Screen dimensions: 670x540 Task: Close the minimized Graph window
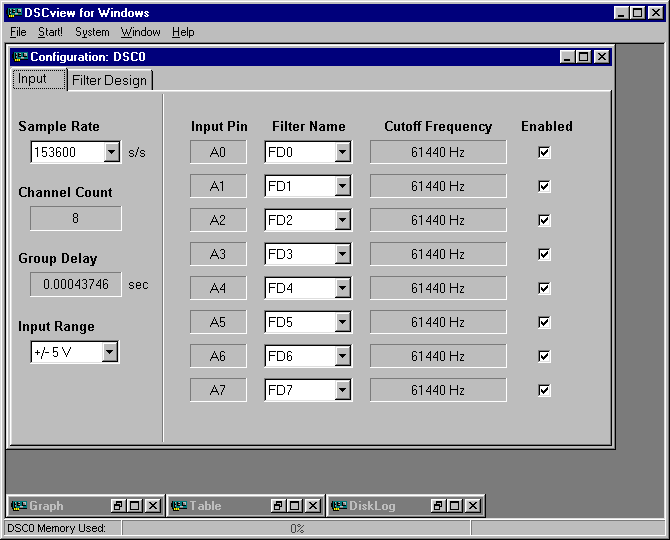tap(153, 506)
